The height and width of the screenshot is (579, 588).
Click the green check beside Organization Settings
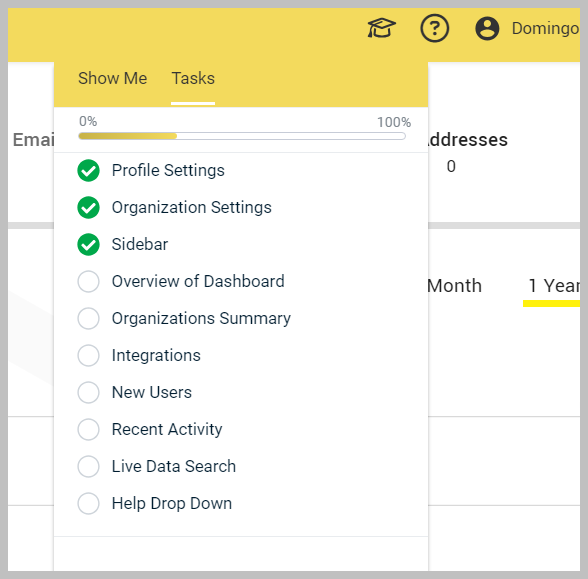coord(88,207)
